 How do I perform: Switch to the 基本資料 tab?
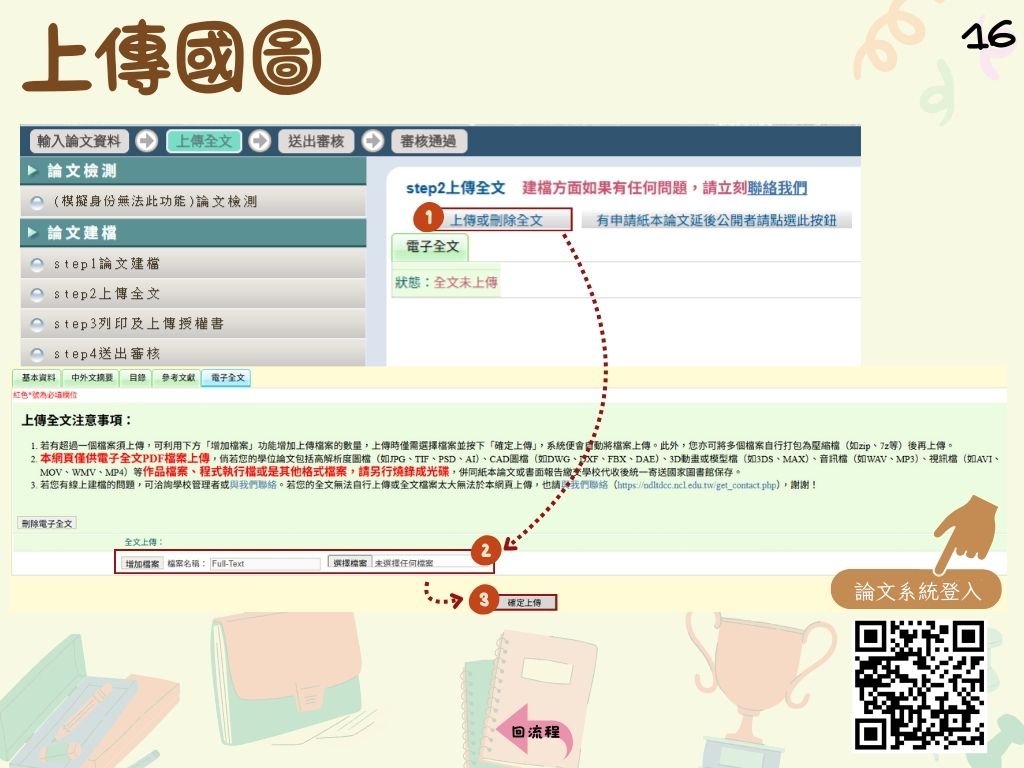[x=38, y=378]
